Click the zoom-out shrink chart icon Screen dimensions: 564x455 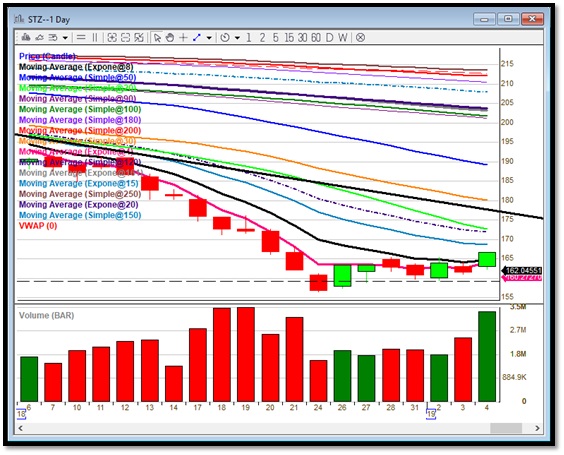[x=126, y=37]
